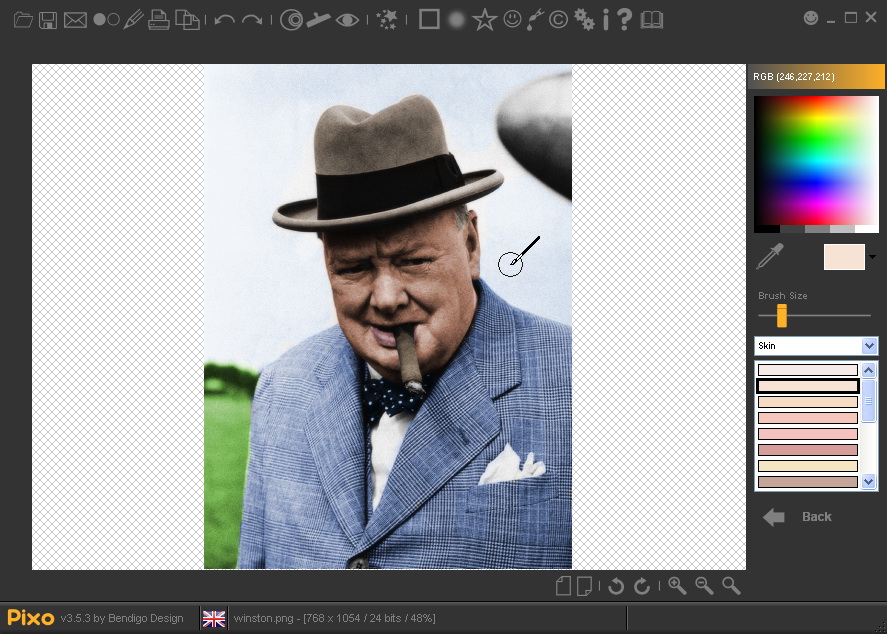Image resolution: width=887 pixels, height=634 pixels.
Task: Change language via the UK flag icon
Action: point(214,619)
